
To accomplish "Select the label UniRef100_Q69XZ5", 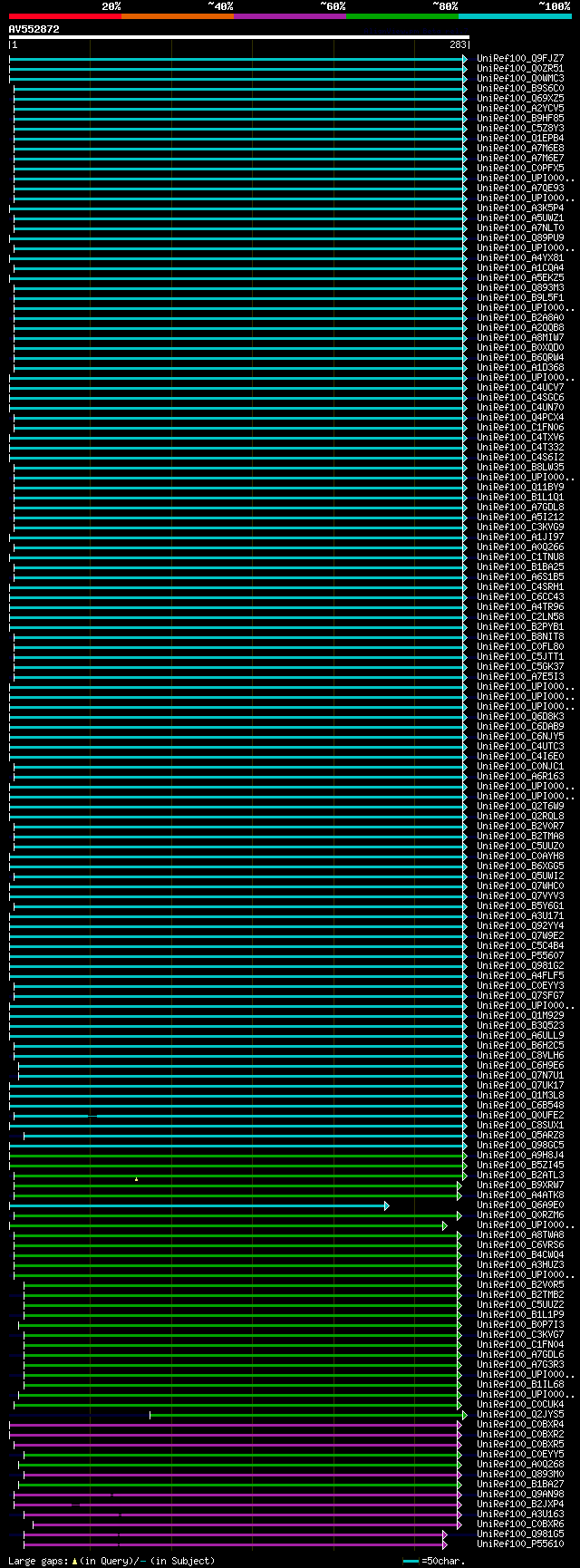I will (520, 98).
